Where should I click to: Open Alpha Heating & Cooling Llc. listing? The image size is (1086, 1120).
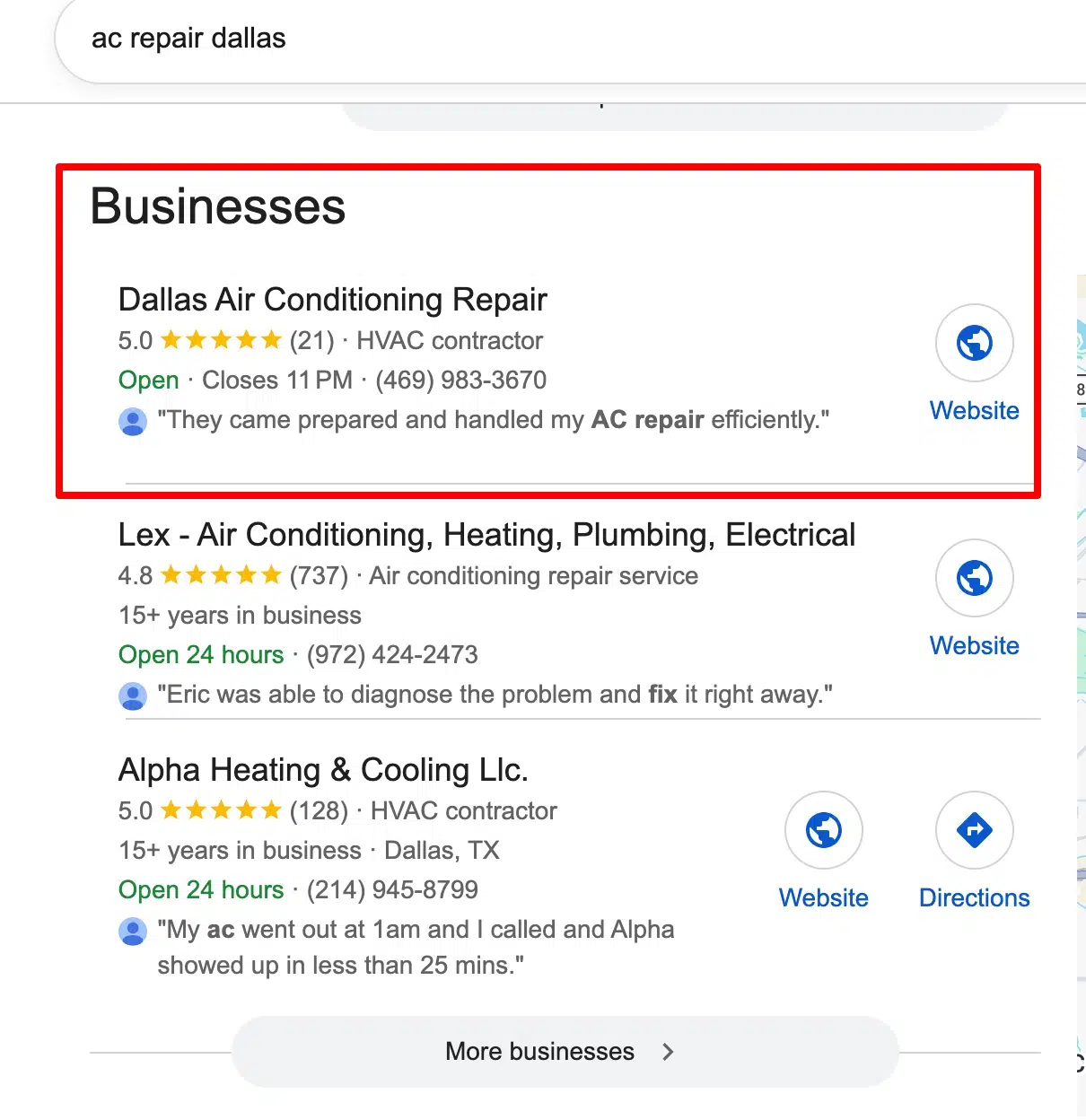point(323,770)
